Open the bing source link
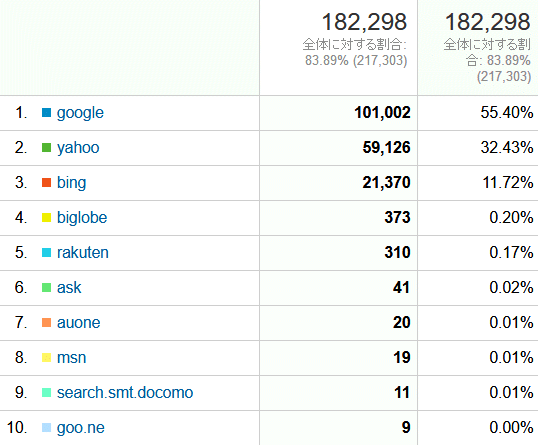Image resolution: width=538 pixels, height=445 pixels. pos(71,183)
